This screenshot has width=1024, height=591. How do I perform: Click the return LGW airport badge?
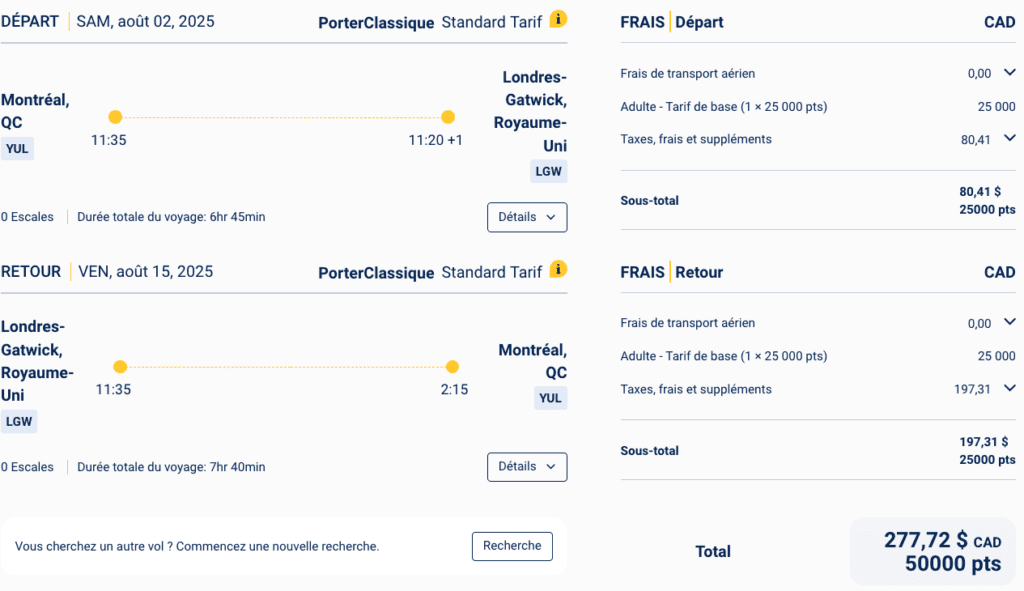click(19, 421)
